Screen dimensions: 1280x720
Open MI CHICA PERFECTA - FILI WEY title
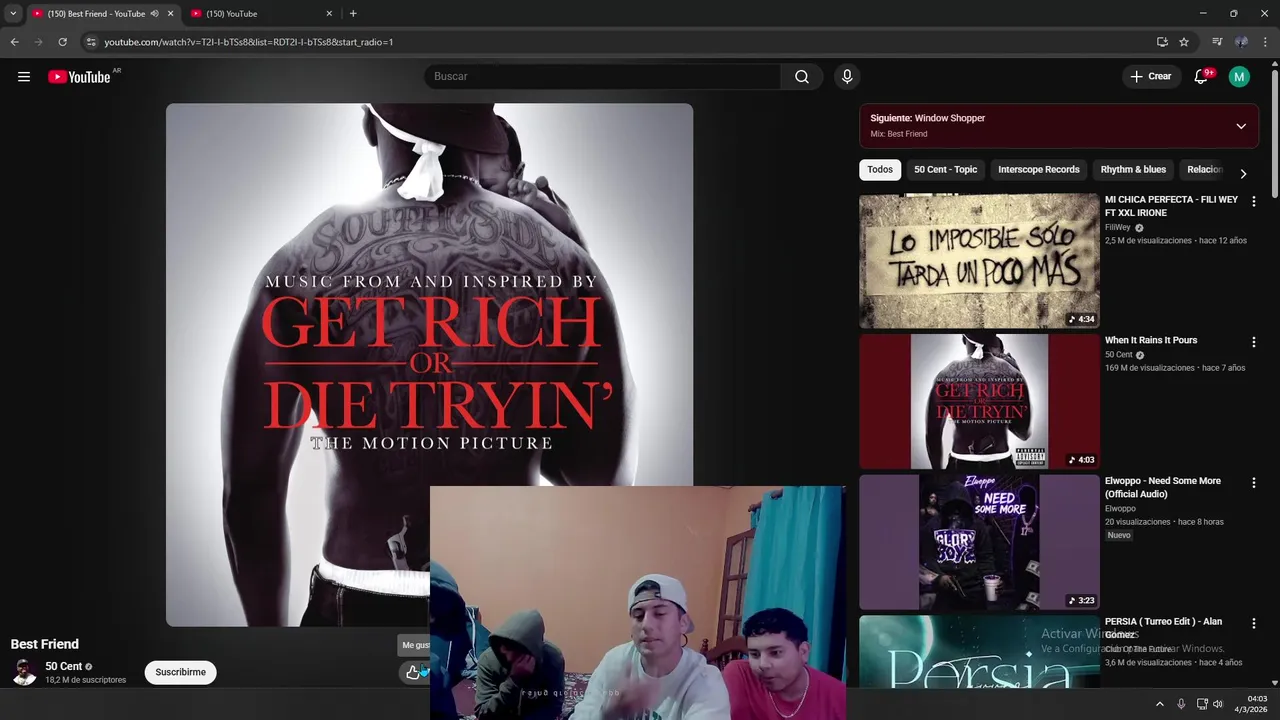pyautogui.click(x=1171, y=206)
